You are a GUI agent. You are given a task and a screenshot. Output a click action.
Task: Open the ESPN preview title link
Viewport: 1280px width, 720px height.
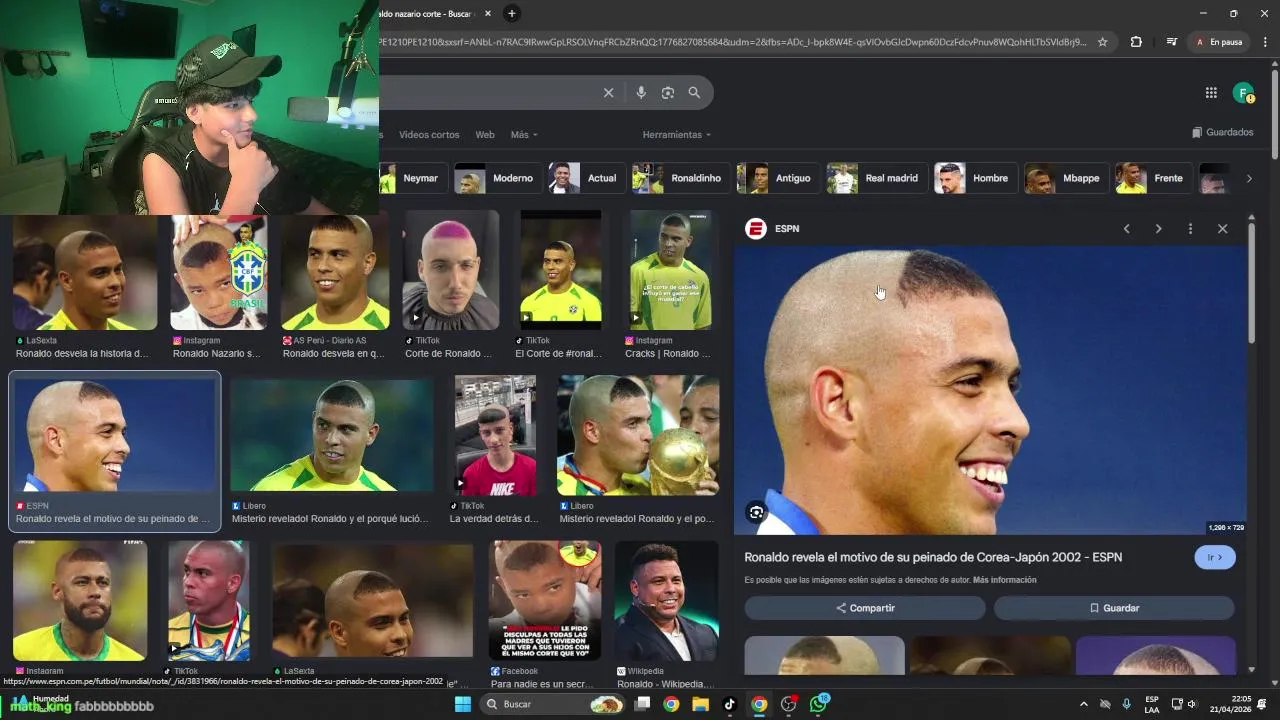pos(933,557)
